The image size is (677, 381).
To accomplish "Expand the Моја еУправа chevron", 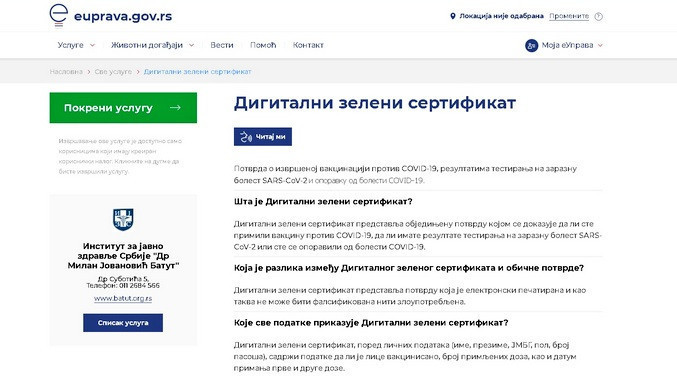I will 600,45.
